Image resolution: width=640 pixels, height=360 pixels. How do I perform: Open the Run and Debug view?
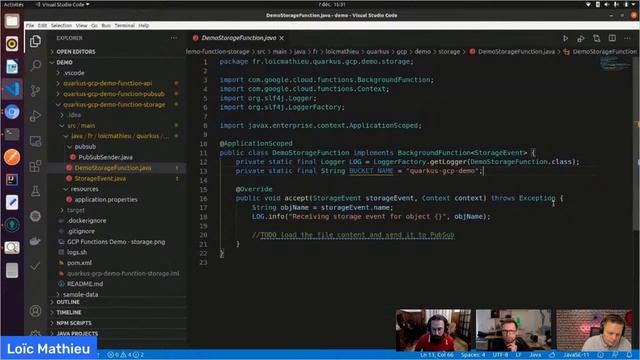coord(36,116)
